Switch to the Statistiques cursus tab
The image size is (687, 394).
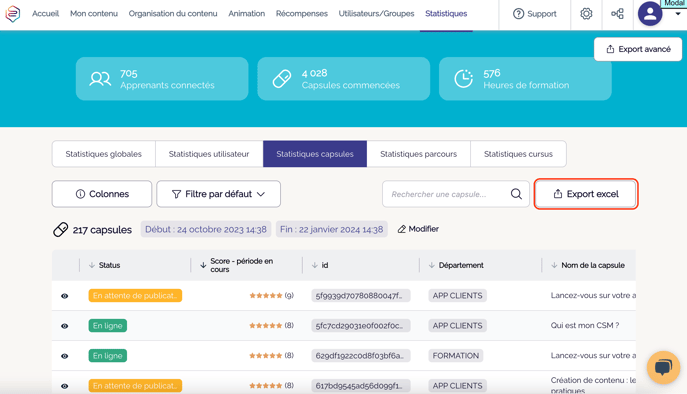518,154
